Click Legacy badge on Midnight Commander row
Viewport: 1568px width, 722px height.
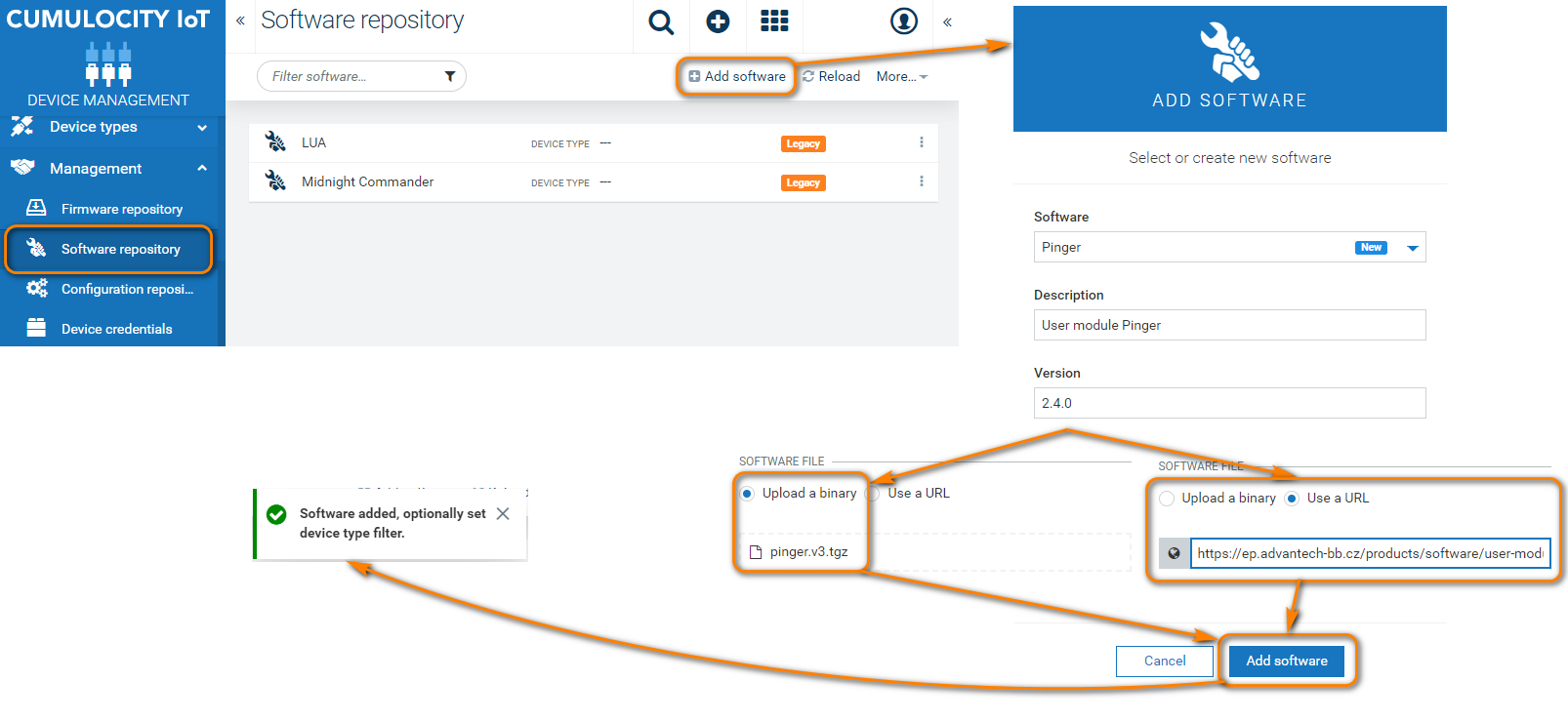[x=804, y=182]
